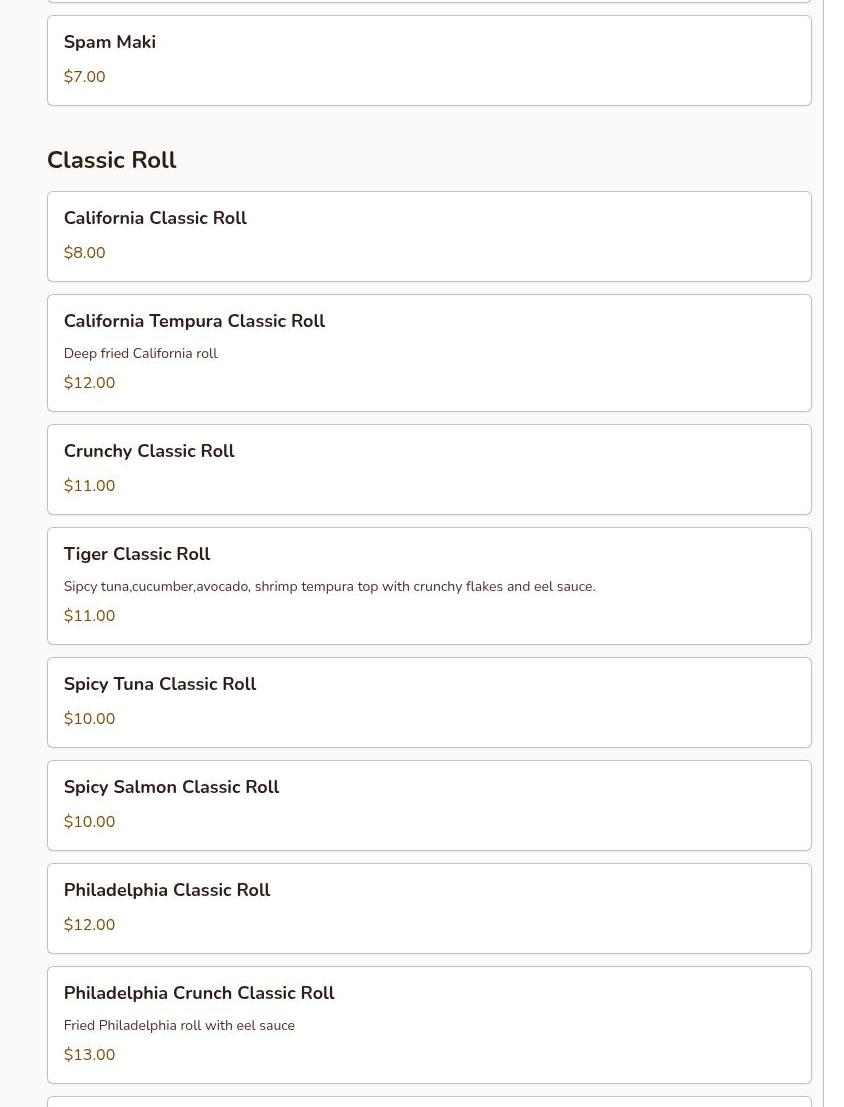The image size is (844, 1107).
Task: Click the $8.00 California Classic Roll price
Action: (84, 252)
